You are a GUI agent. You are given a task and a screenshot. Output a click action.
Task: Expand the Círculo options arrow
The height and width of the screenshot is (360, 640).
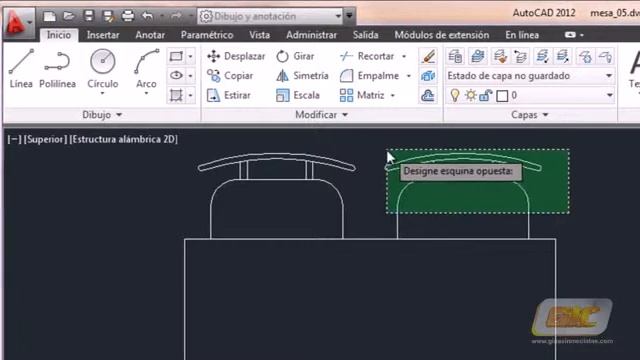pyautogui.click(x=102, y=94)
